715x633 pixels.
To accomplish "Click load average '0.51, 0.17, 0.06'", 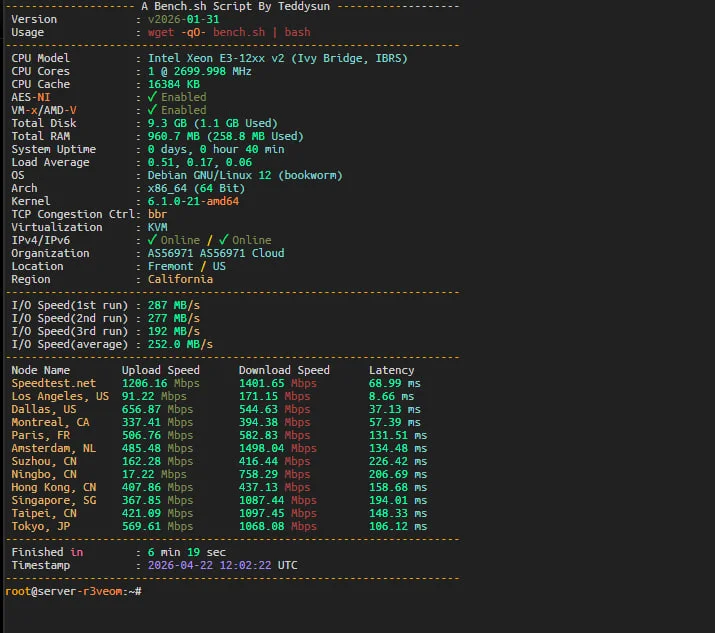I will click(200, 162).
